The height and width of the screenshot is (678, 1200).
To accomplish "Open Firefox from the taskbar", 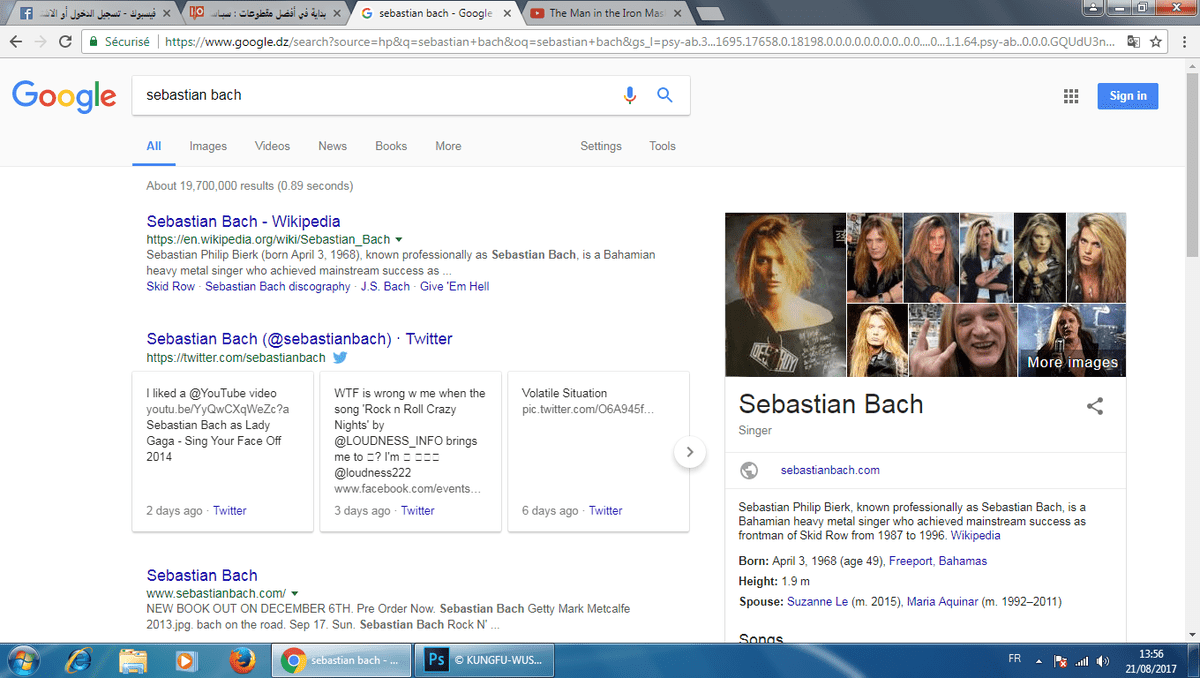I will point(240,660).
